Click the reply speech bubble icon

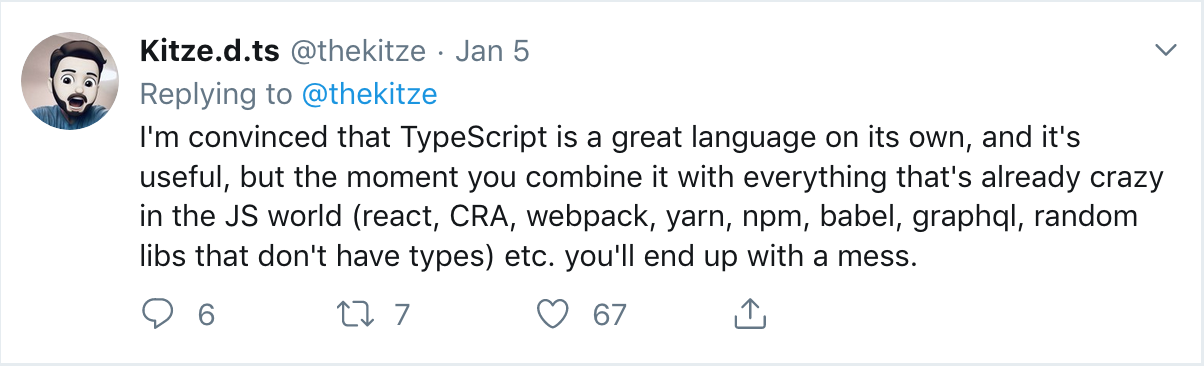coord(157,314)
